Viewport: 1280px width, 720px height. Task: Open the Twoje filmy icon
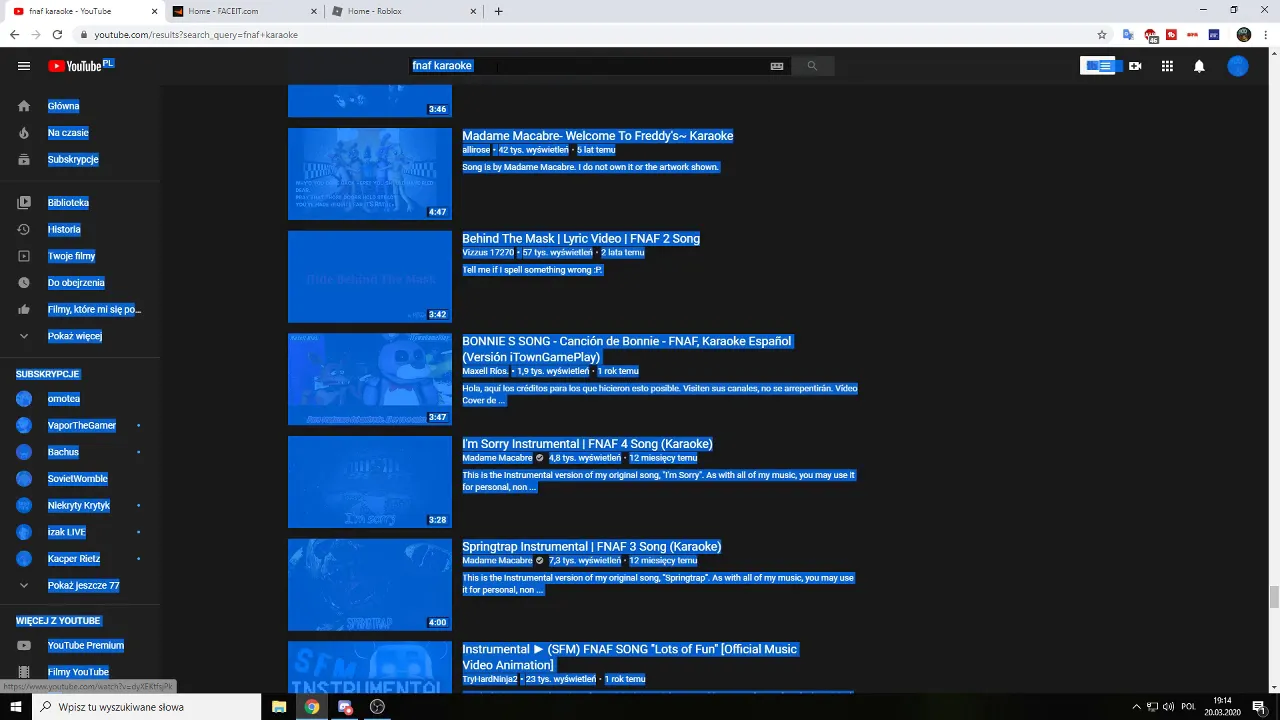coord(24,257)
